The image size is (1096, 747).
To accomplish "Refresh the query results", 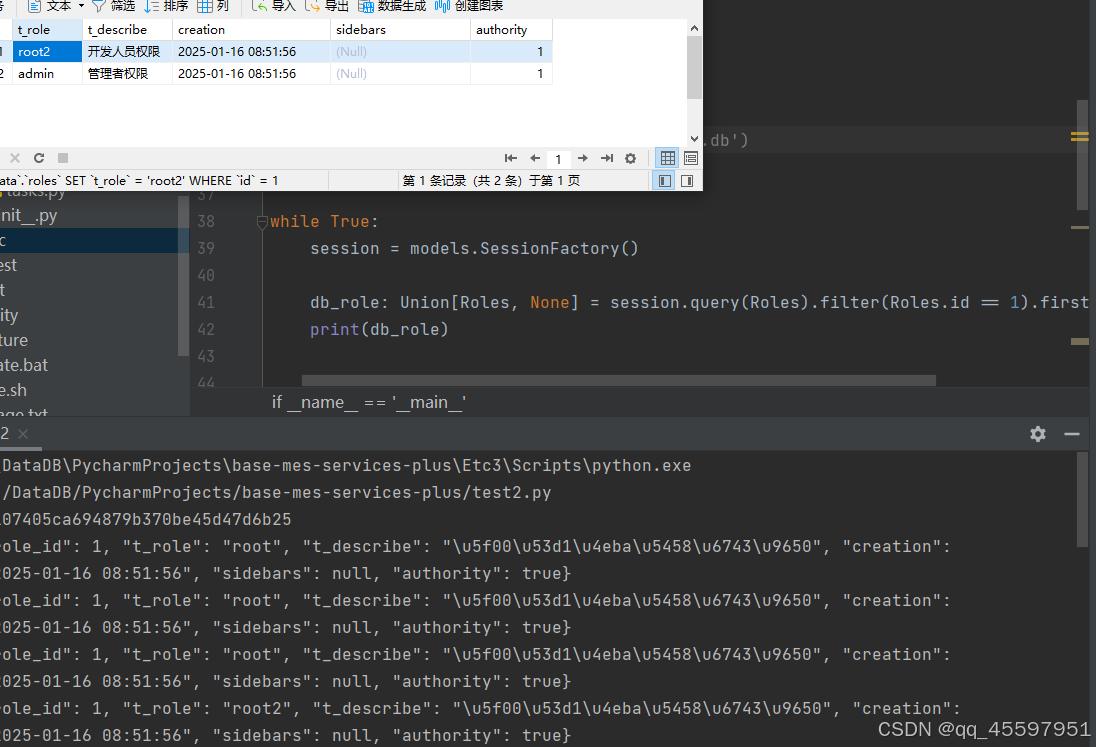I will click(x=38, y=158).
